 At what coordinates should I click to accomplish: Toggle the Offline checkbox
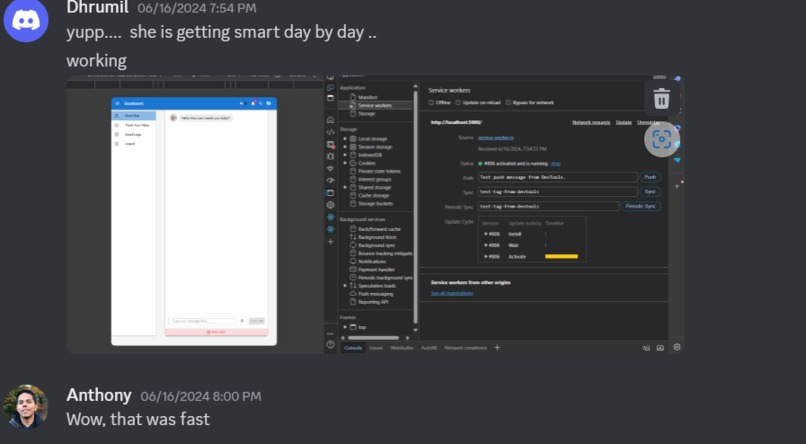(x=431, y=103)
